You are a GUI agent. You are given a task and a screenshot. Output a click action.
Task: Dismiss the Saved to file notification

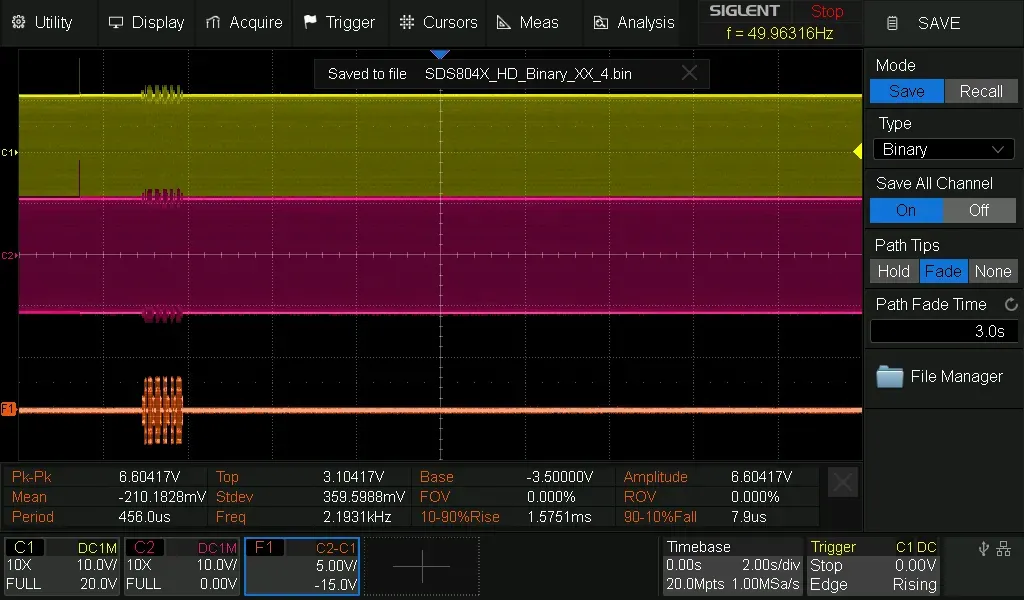click(689, 73)
